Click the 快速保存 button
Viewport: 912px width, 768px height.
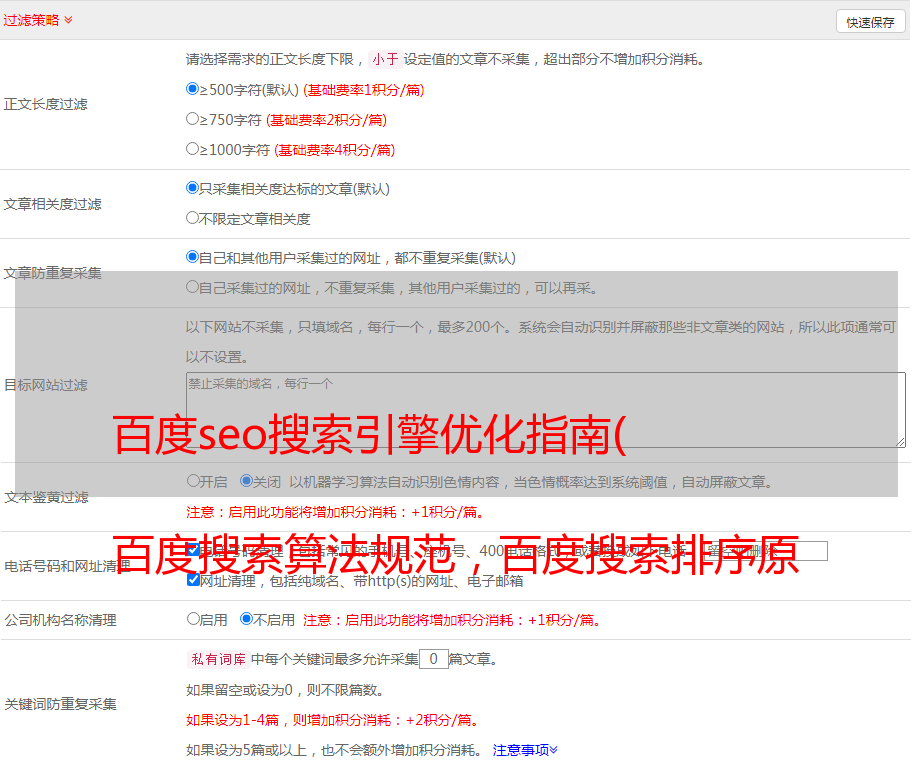869,22
